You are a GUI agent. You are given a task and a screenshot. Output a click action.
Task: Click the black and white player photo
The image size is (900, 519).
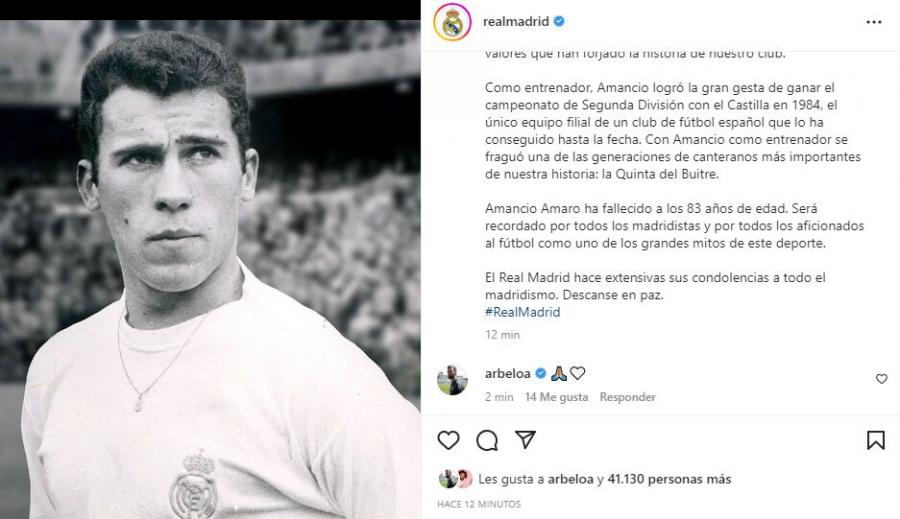pyautogui.click(x=210, y=269)
